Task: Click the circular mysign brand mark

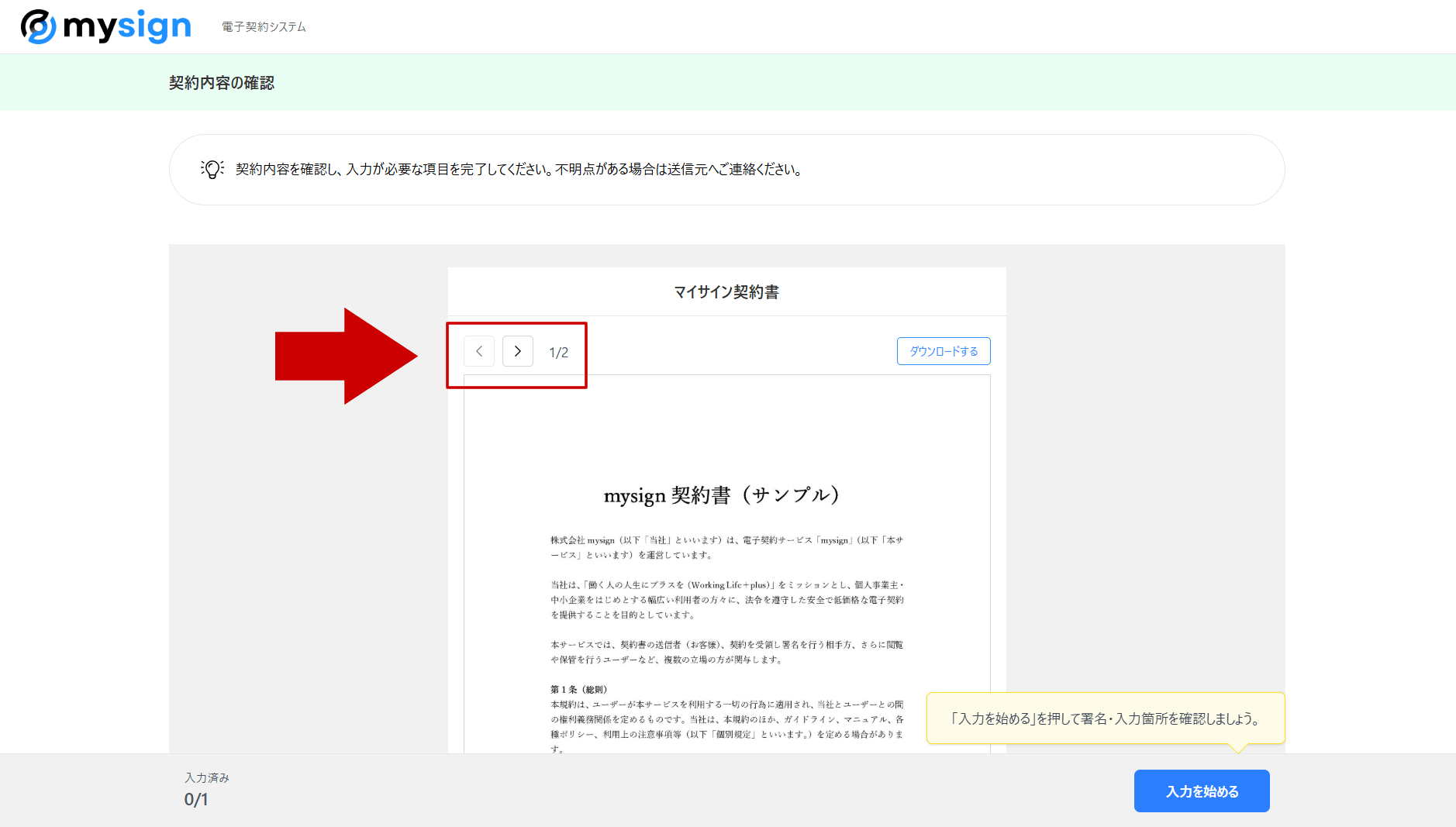Action: point(40,26)
